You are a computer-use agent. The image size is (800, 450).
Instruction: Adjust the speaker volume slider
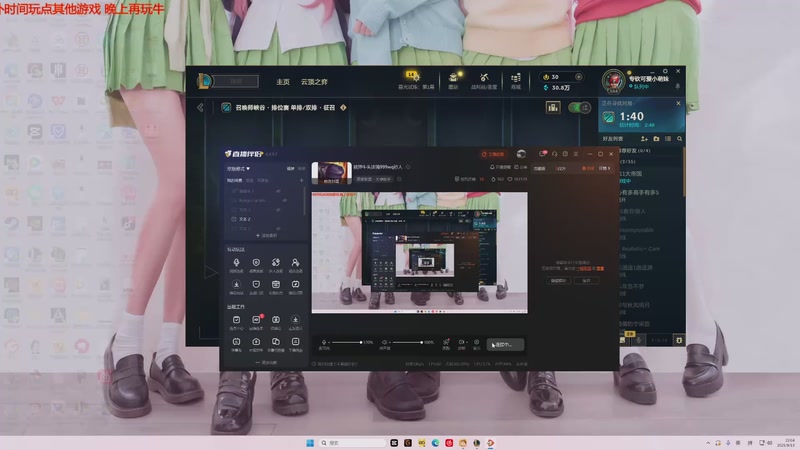coord(407,342)
